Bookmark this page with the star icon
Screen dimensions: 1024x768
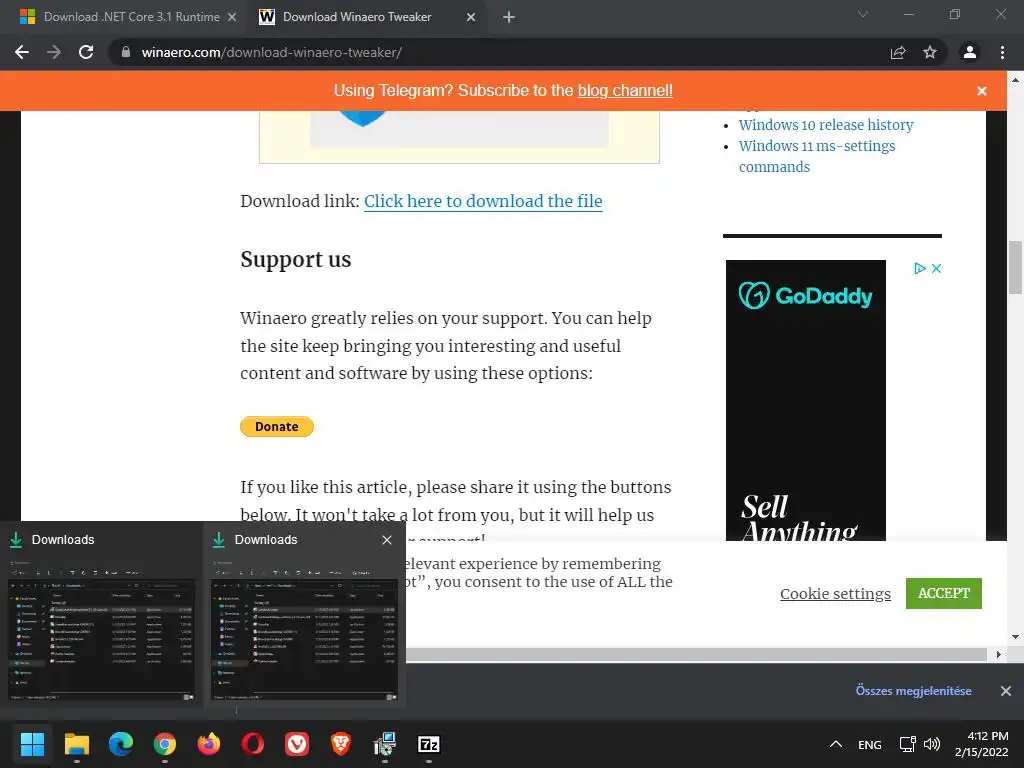click(930, 52)
